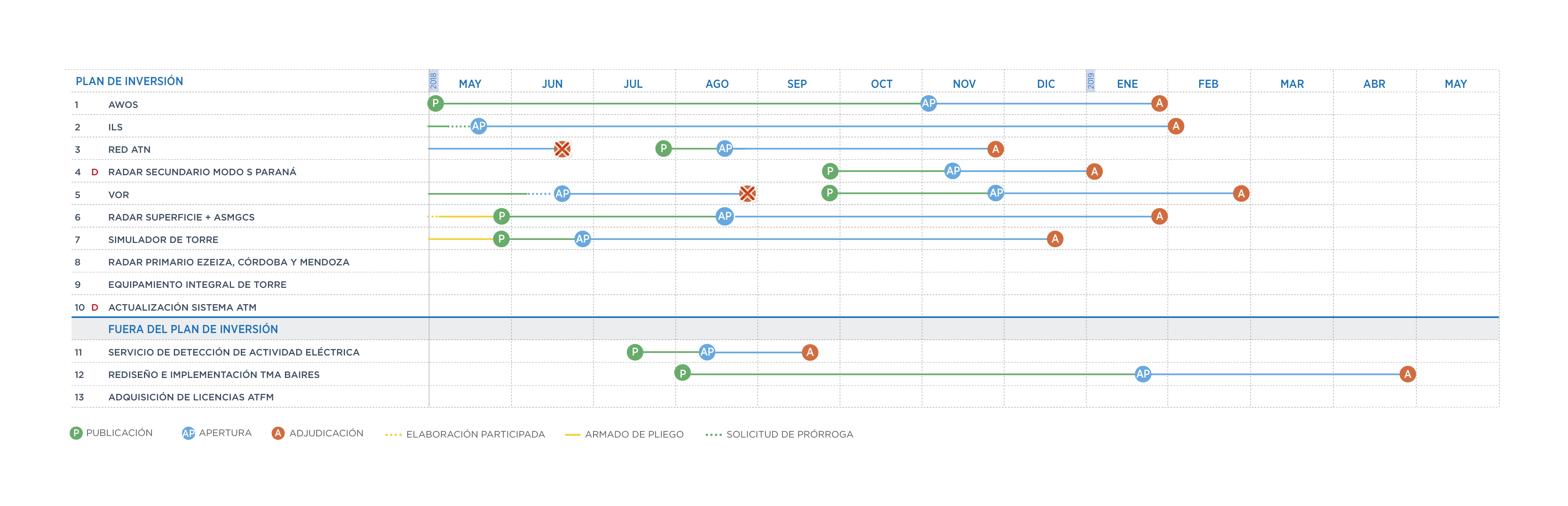Select the 2018 year label

point(433,81)
